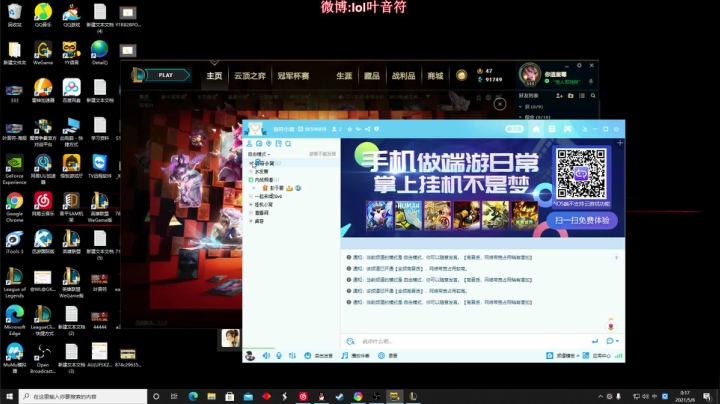This screenshot has height=404, width=720.
Task: Click the notes icon in YY sidebar toolbar
Action: click(278, 144)
